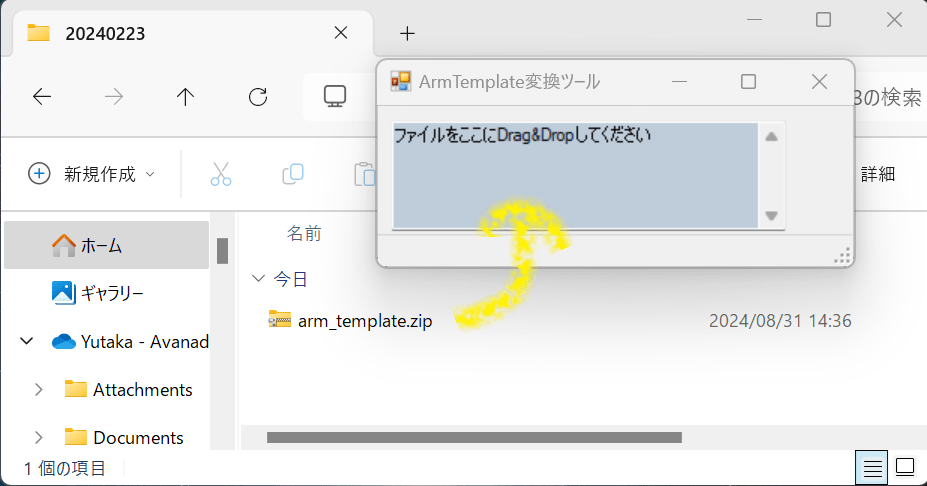The height and width of the screenshot is (486, 927).
Task: Cut selection with the scissors icon
Action: click(x=221, y=174)
